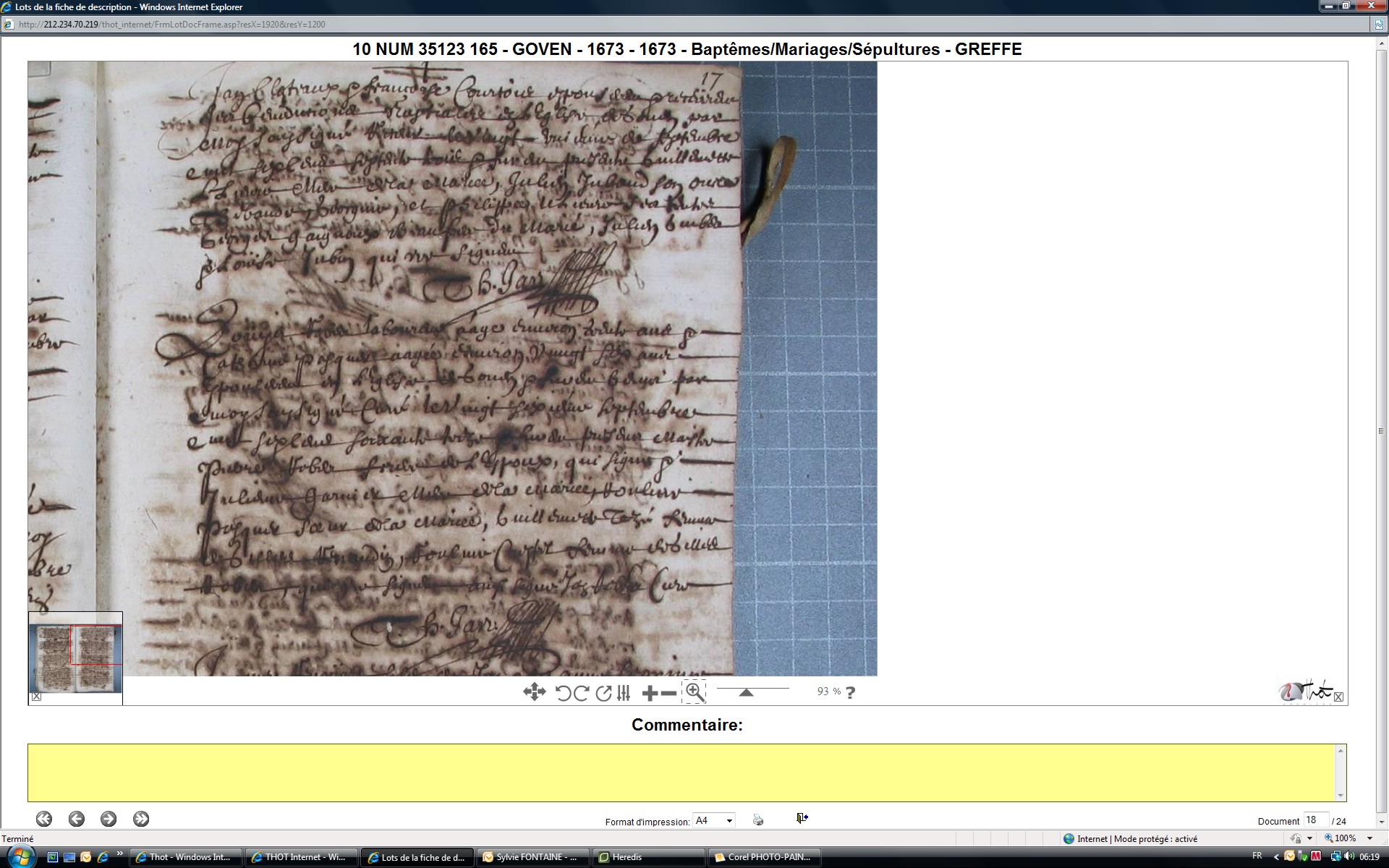Expand the browser zoom 100% dropdown
1389x868 pixels.
tap(1369, 838)
